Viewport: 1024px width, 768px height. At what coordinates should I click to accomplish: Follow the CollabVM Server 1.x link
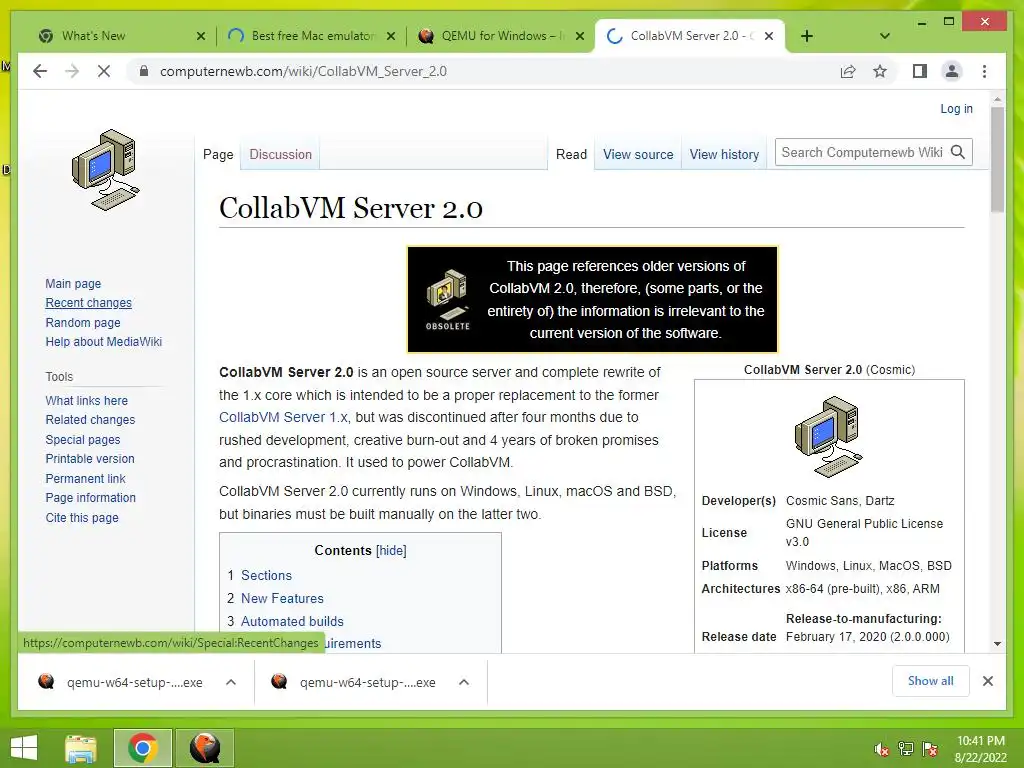pyautogui.click(x=283, y=417)
